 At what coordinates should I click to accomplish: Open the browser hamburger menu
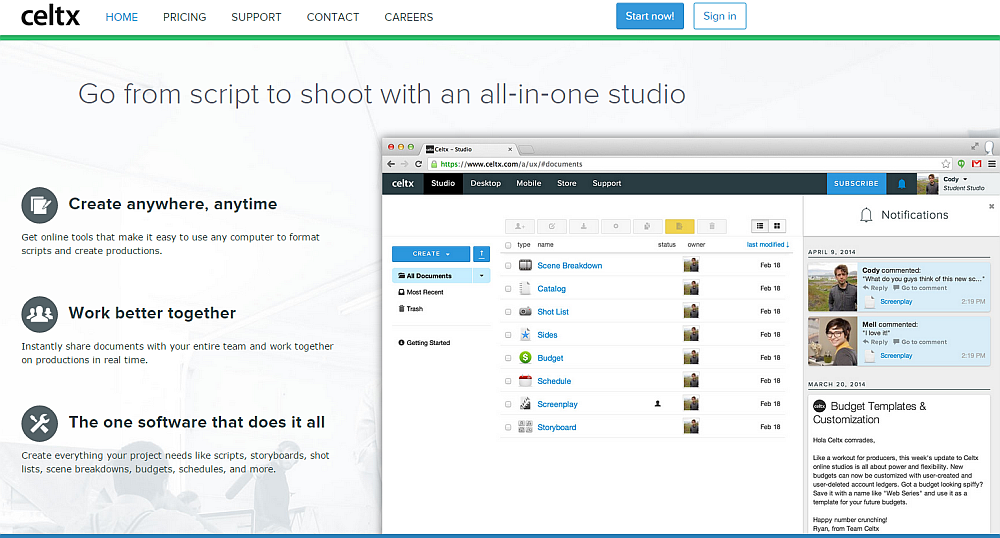tap(992, 164)
